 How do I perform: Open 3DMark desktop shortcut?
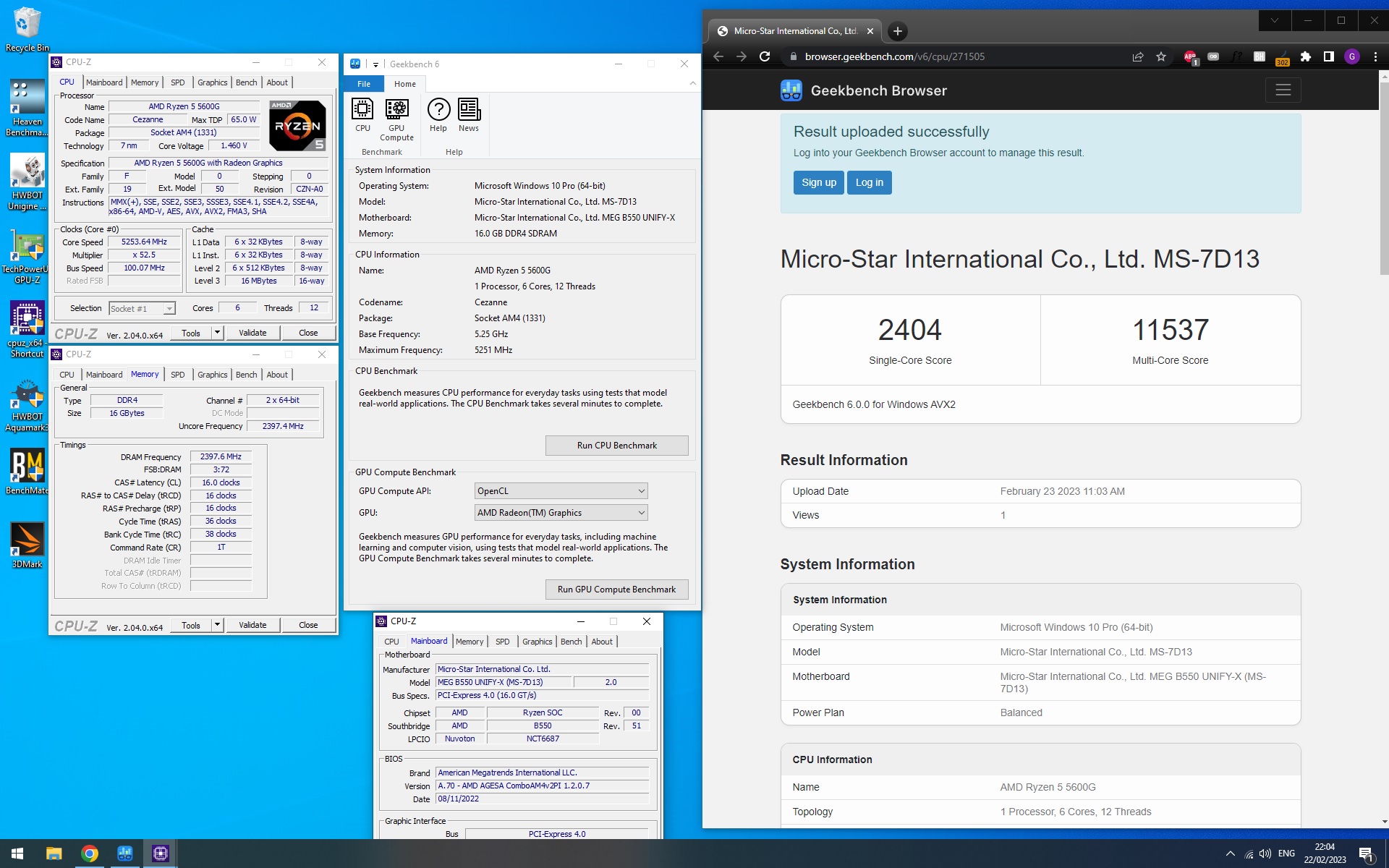point(27,544)
